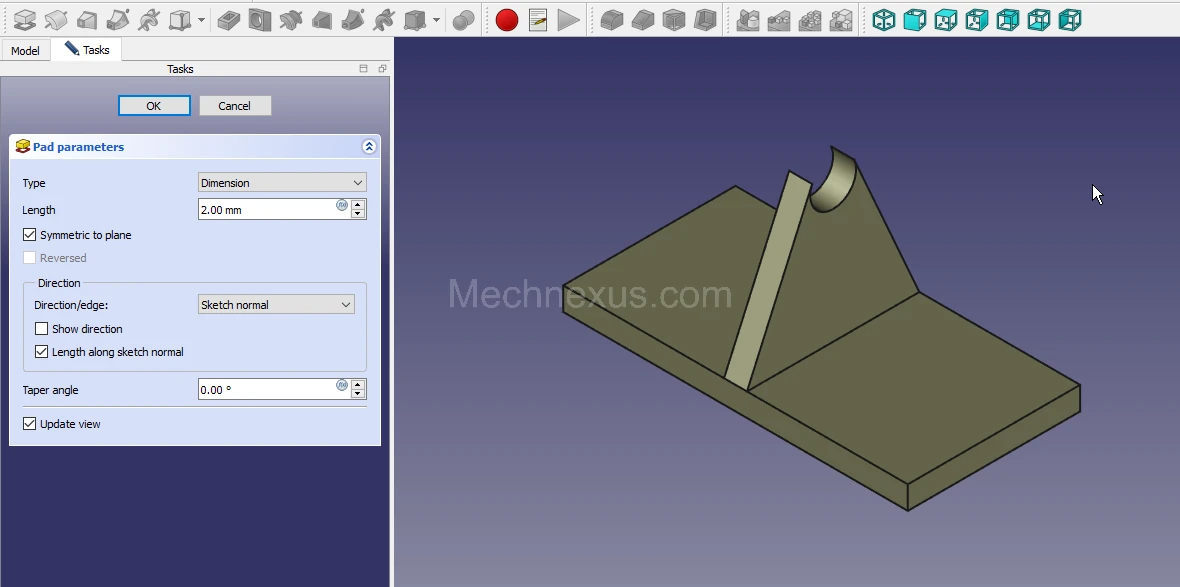This screenshot has height=587, width=1180.
Task: Click the Hole tool icon
Action: (260, 20)
